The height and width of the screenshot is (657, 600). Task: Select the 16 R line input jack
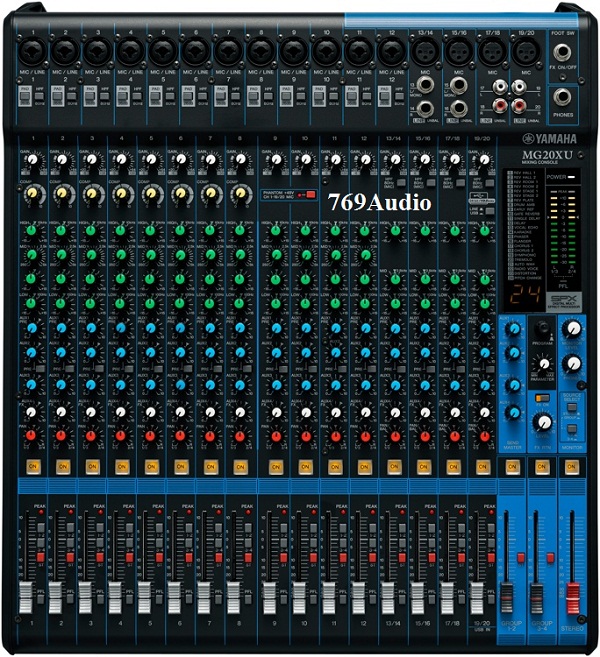coord(458,108)
